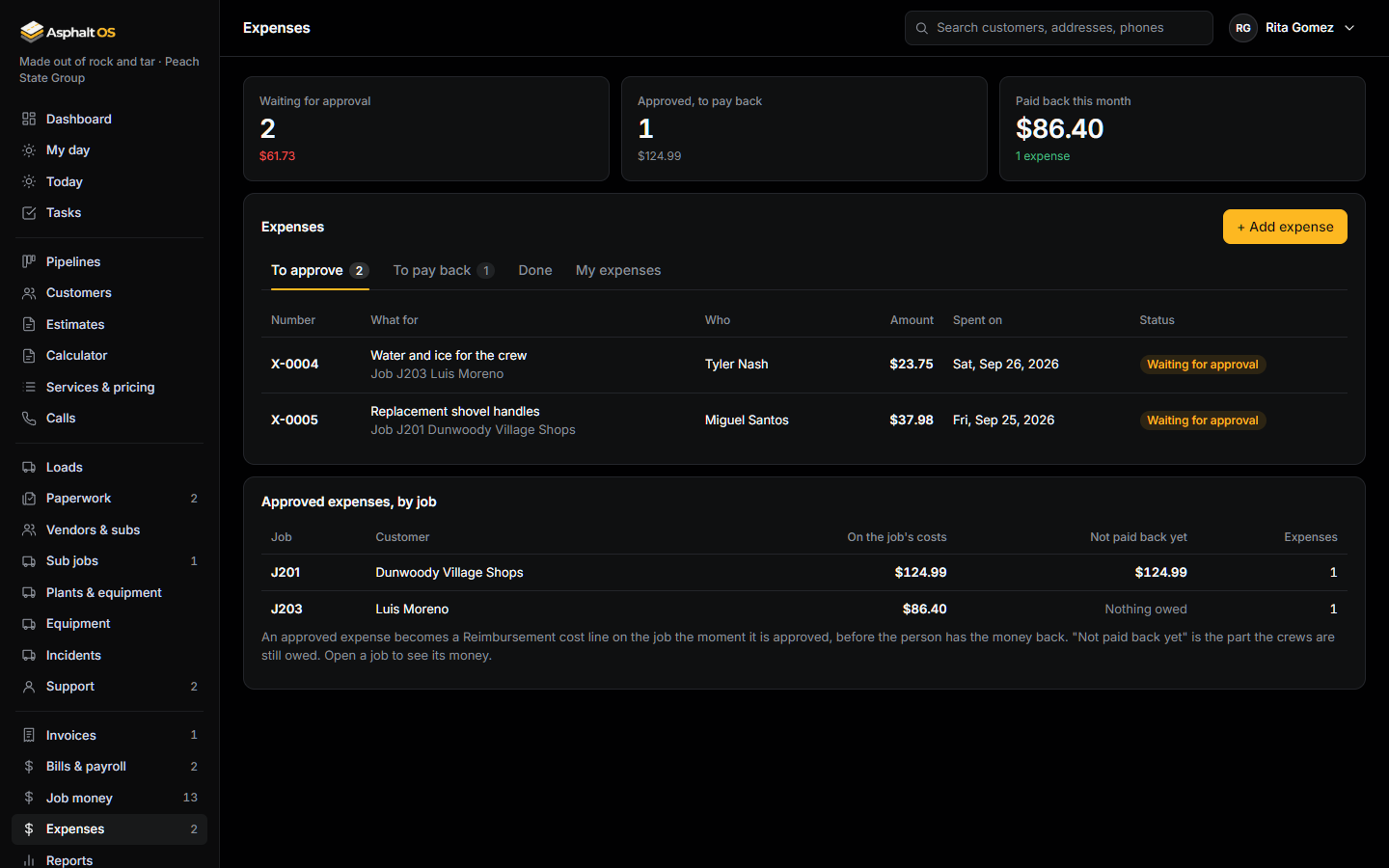Open Vendors & subs from sidebar
The width and height of the screenshot is (1389, 868).
(109, 529)
